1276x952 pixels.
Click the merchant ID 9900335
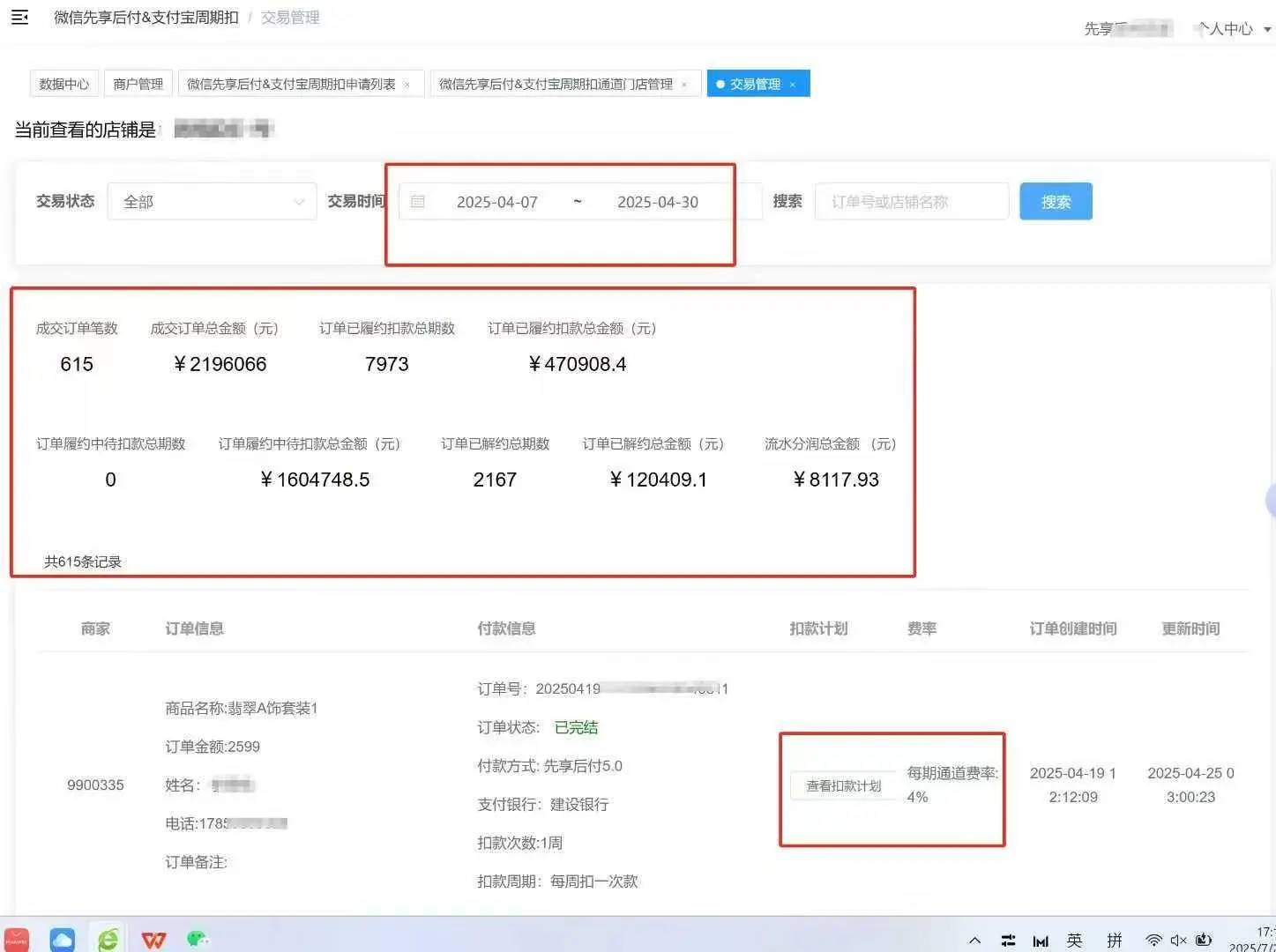[x=95, y=785]
